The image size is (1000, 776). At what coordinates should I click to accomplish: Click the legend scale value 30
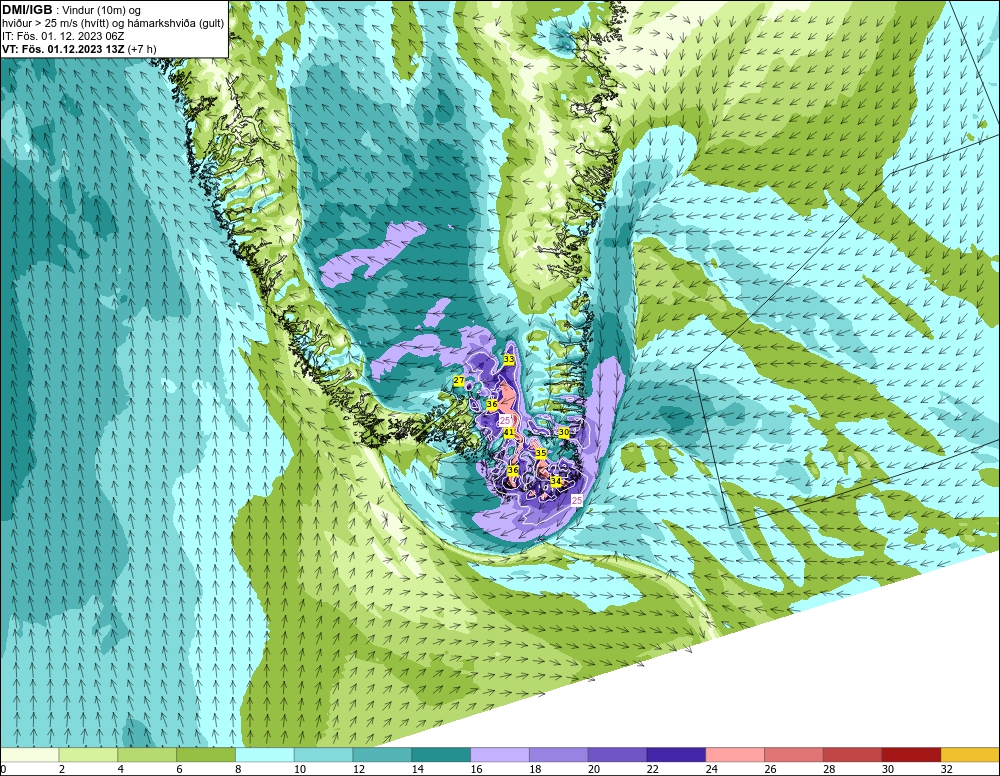(888, 769)
